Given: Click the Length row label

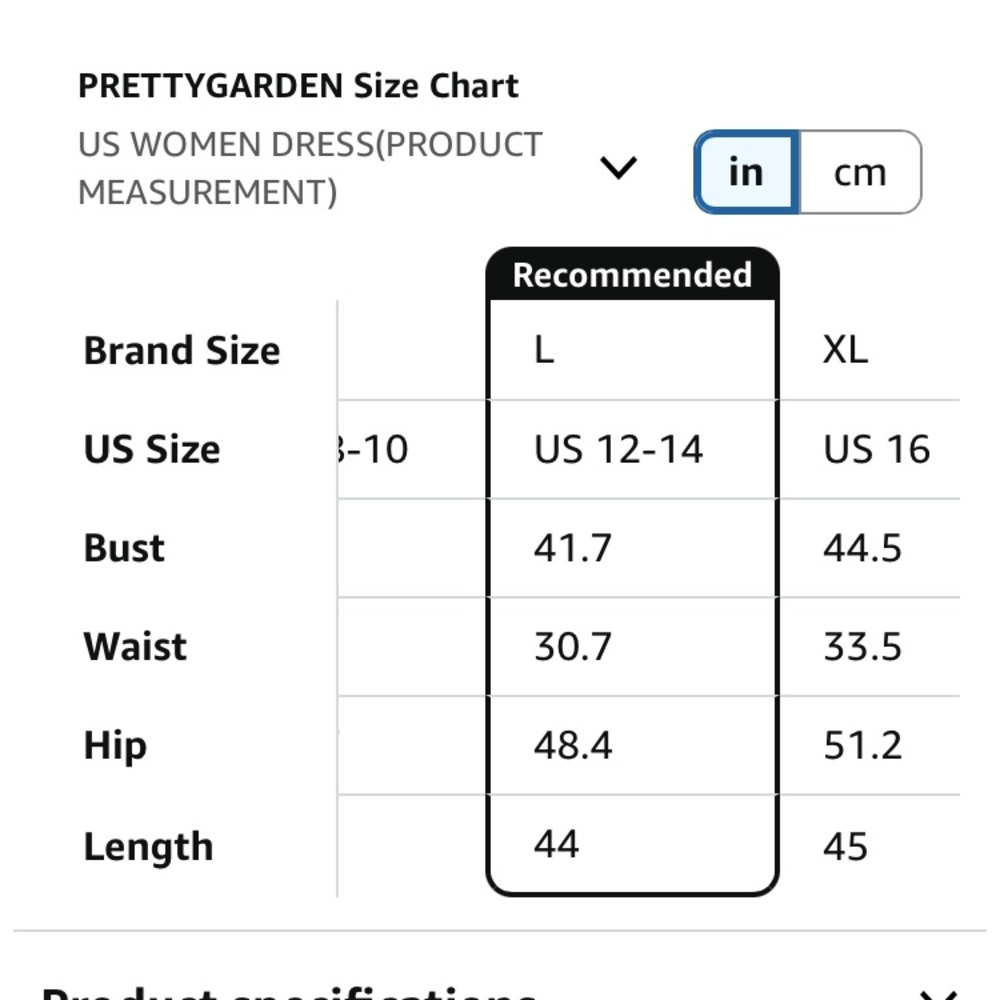Looking at the screenshot, I should pos(148,846).
